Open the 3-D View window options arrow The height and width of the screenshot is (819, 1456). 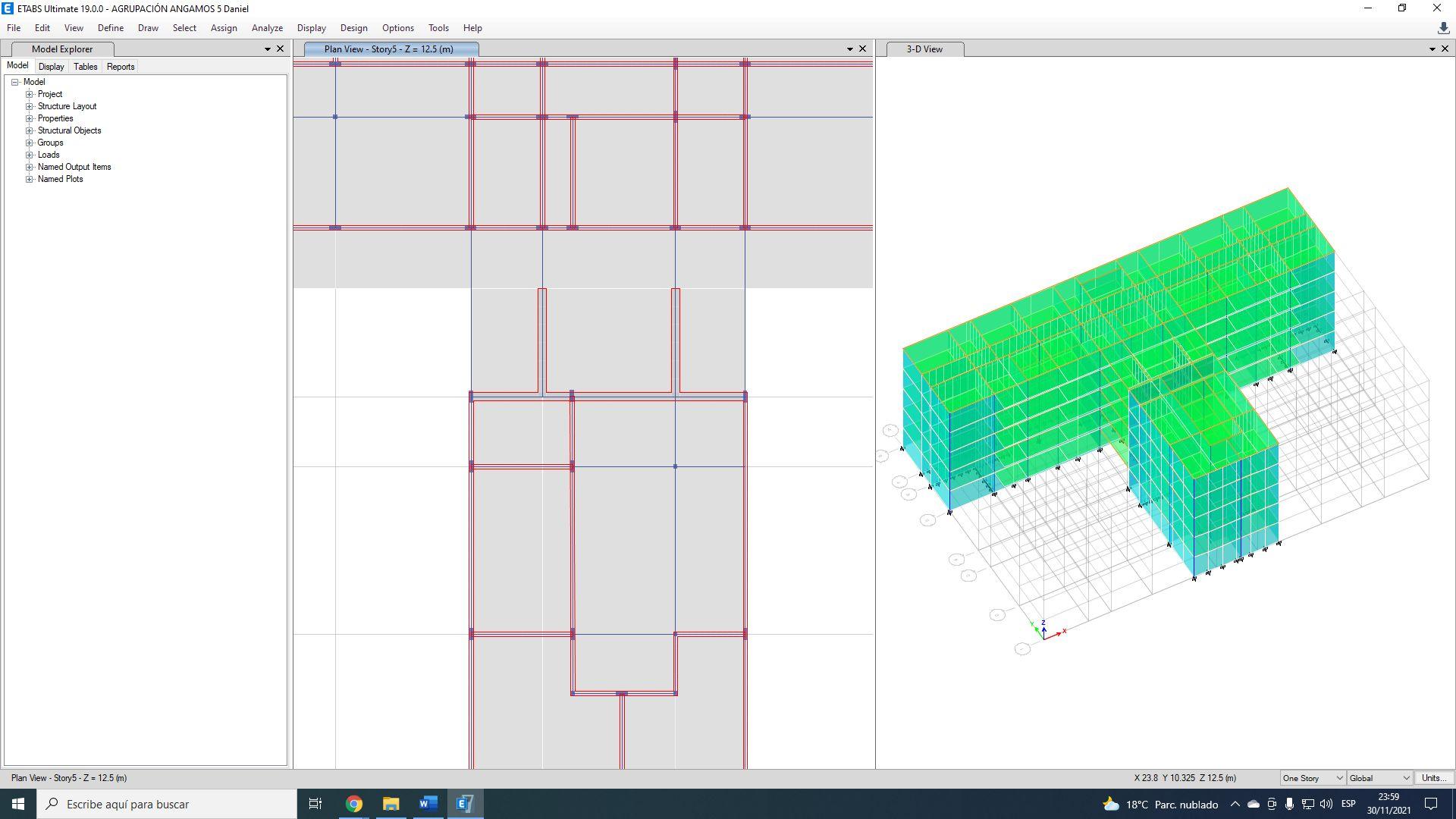[x=1432, y=49]
